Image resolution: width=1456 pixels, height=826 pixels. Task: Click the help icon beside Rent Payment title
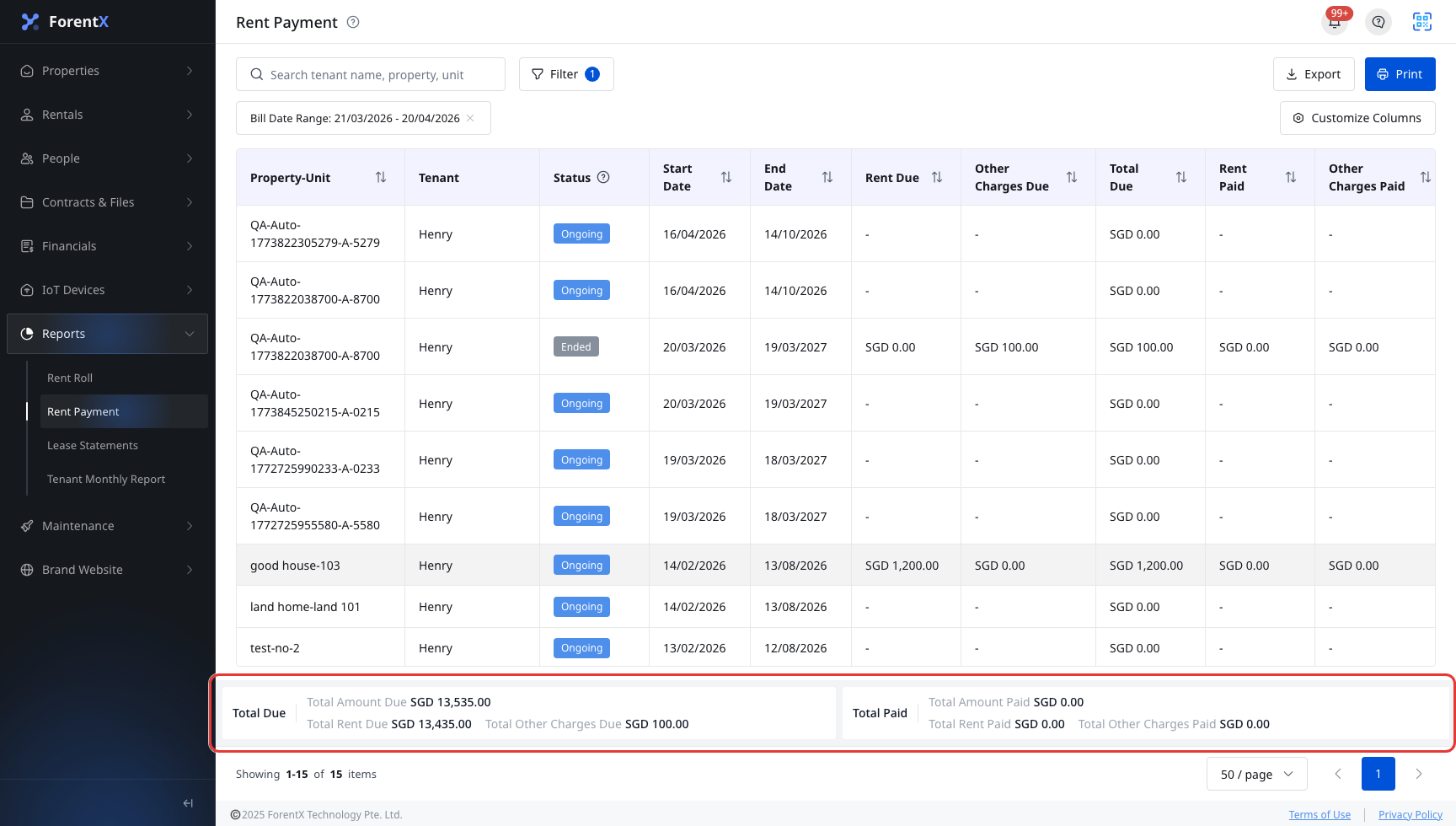click(x=353, y=22)
